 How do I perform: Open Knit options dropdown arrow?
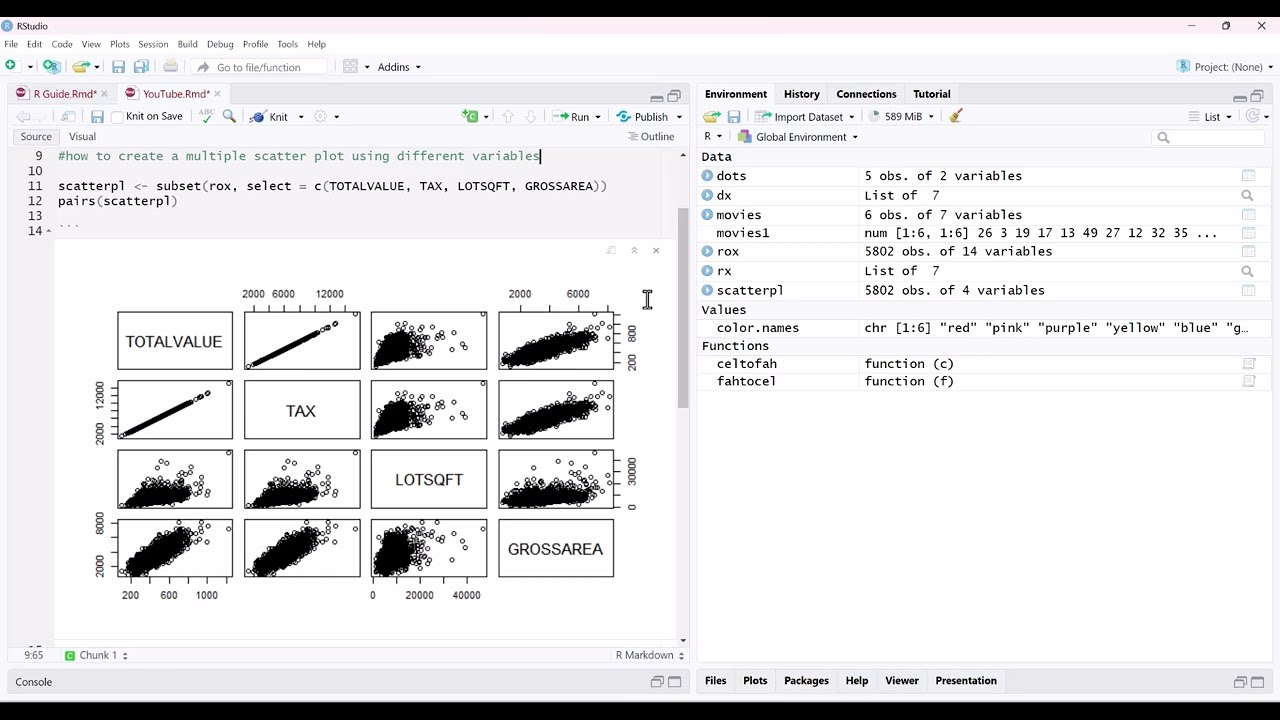pyautogui.click(x=301, y=117)
